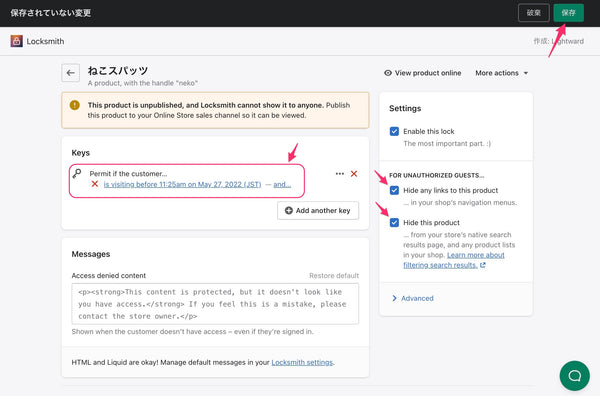600x396 pixels.
Task: Click the Locksmith app logo icon
Action: point(16,41)
